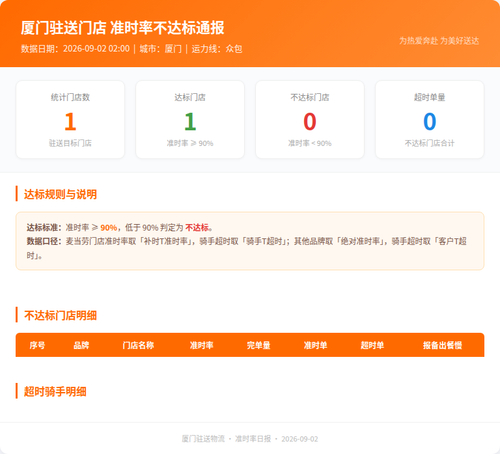Click the red 不达标 keyword in the rules
500x454 pixels.
point(197,228)
